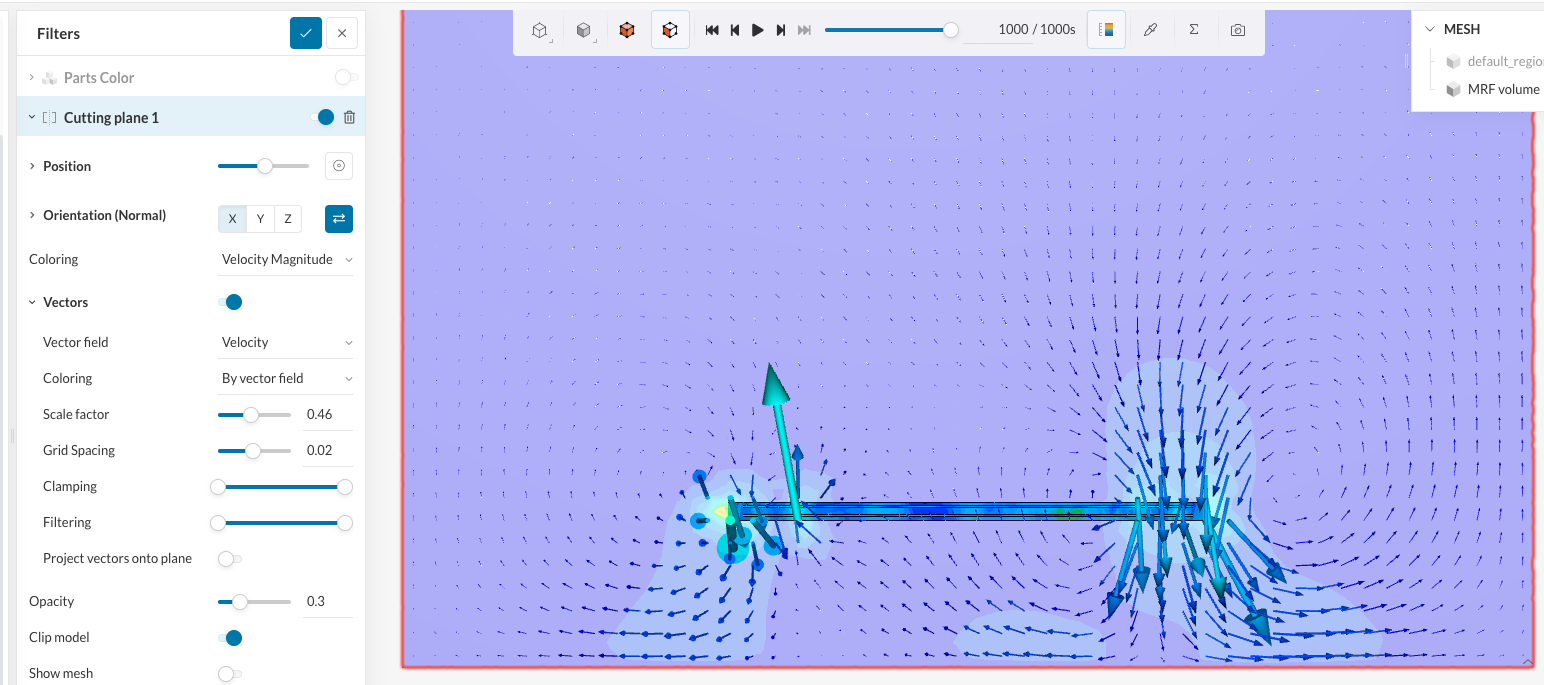Toggle Show mesh switch

click(x=230, y=673)
